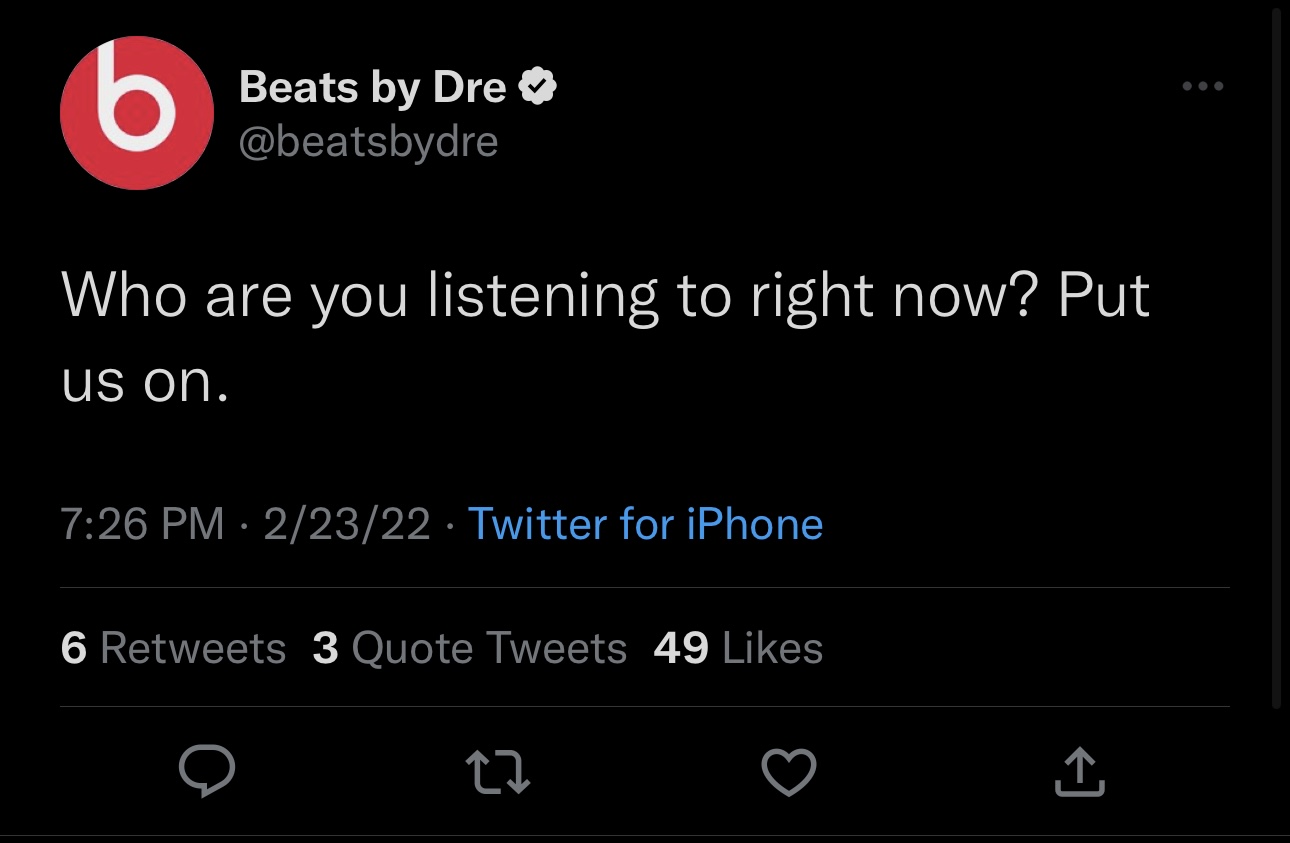
Task: Click the number 49 beside Likes
Action: (x=680, y=648)
